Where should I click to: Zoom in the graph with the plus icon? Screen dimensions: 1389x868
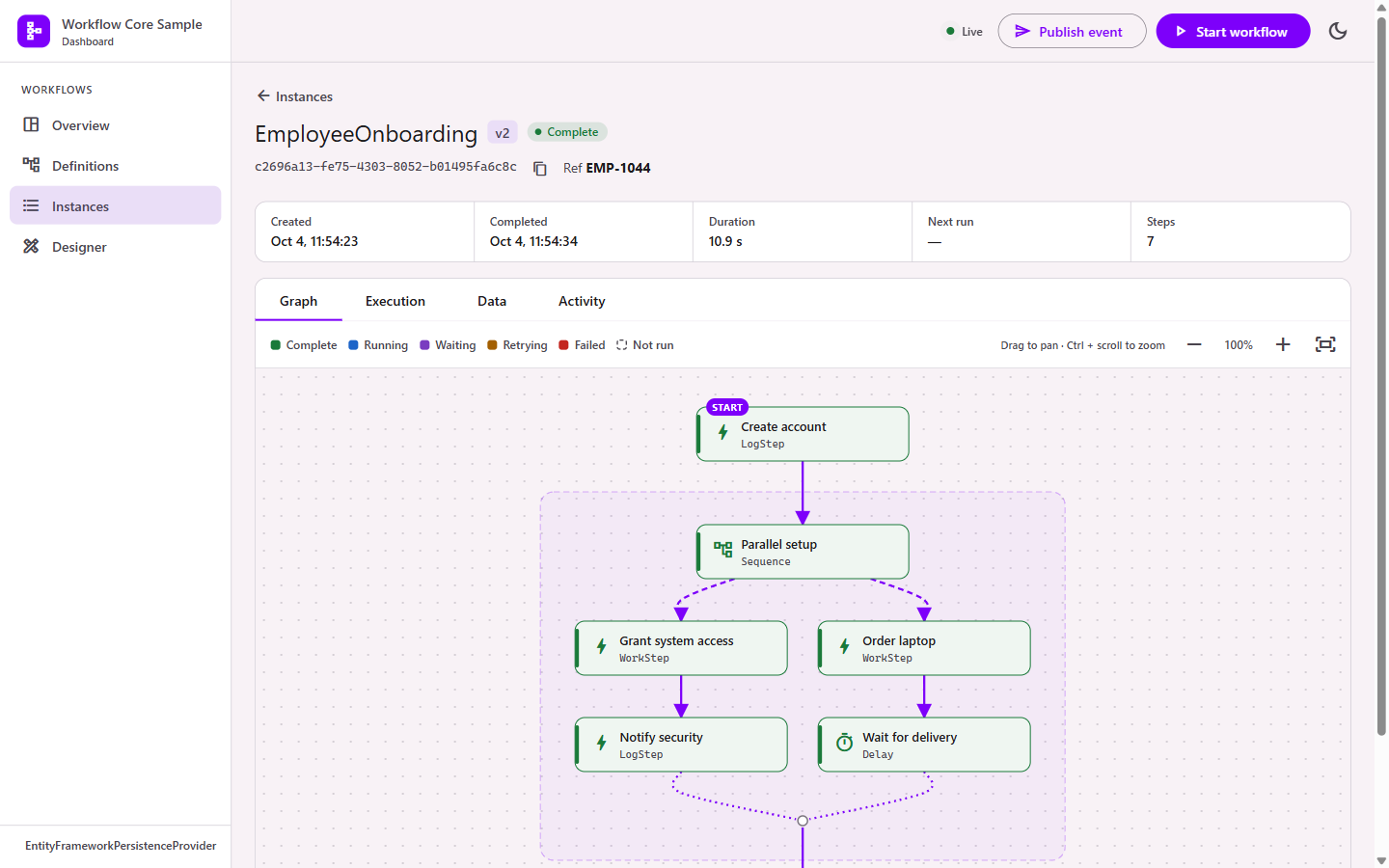click(1283, 344)
